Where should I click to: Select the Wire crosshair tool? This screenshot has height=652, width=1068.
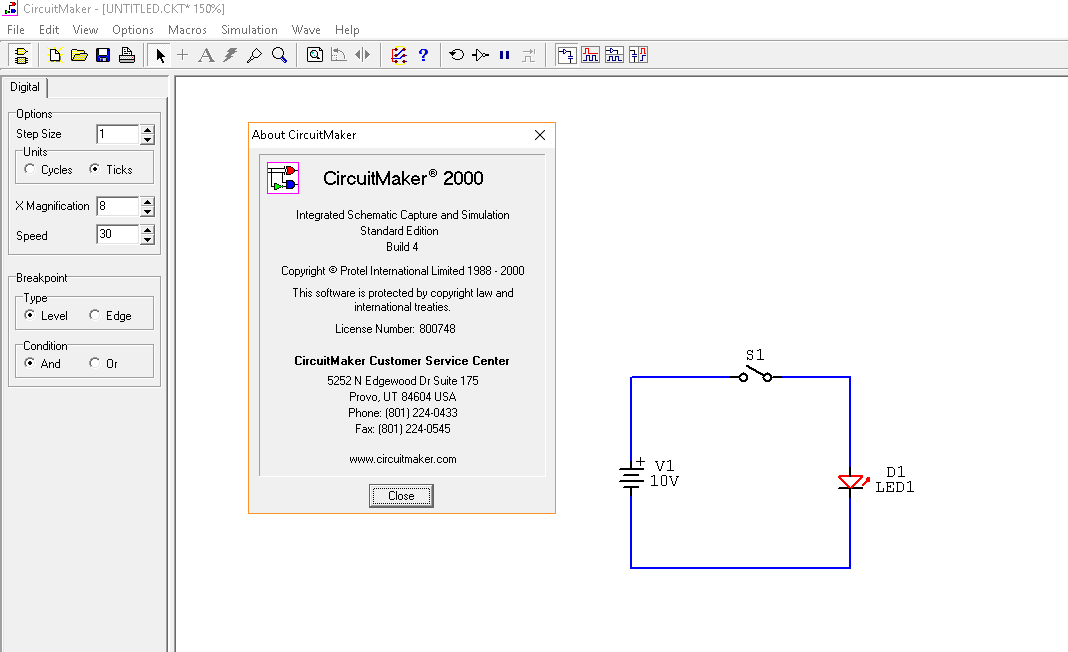[x=183, y=55]
